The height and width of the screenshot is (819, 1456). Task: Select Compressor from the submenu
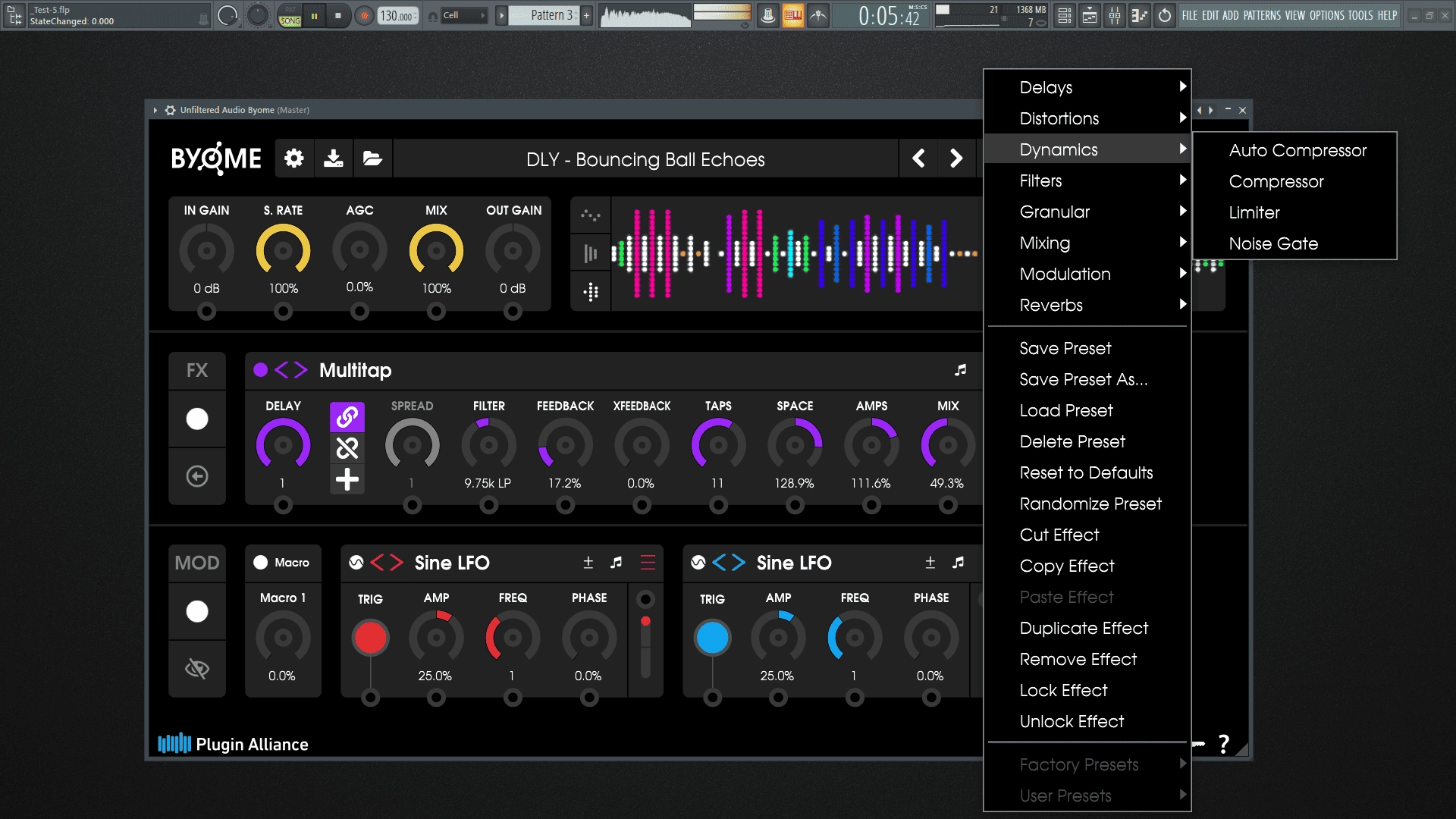point(1294,181)
